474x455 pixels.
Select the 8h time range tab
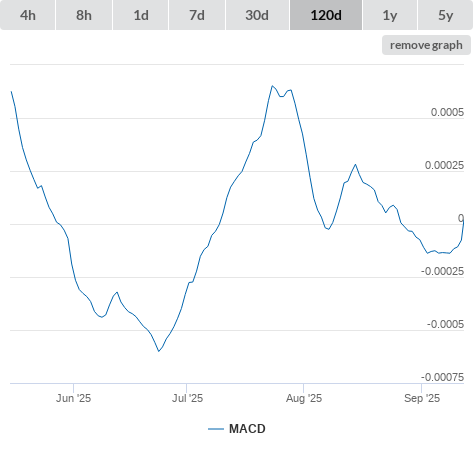coord(84,15)
